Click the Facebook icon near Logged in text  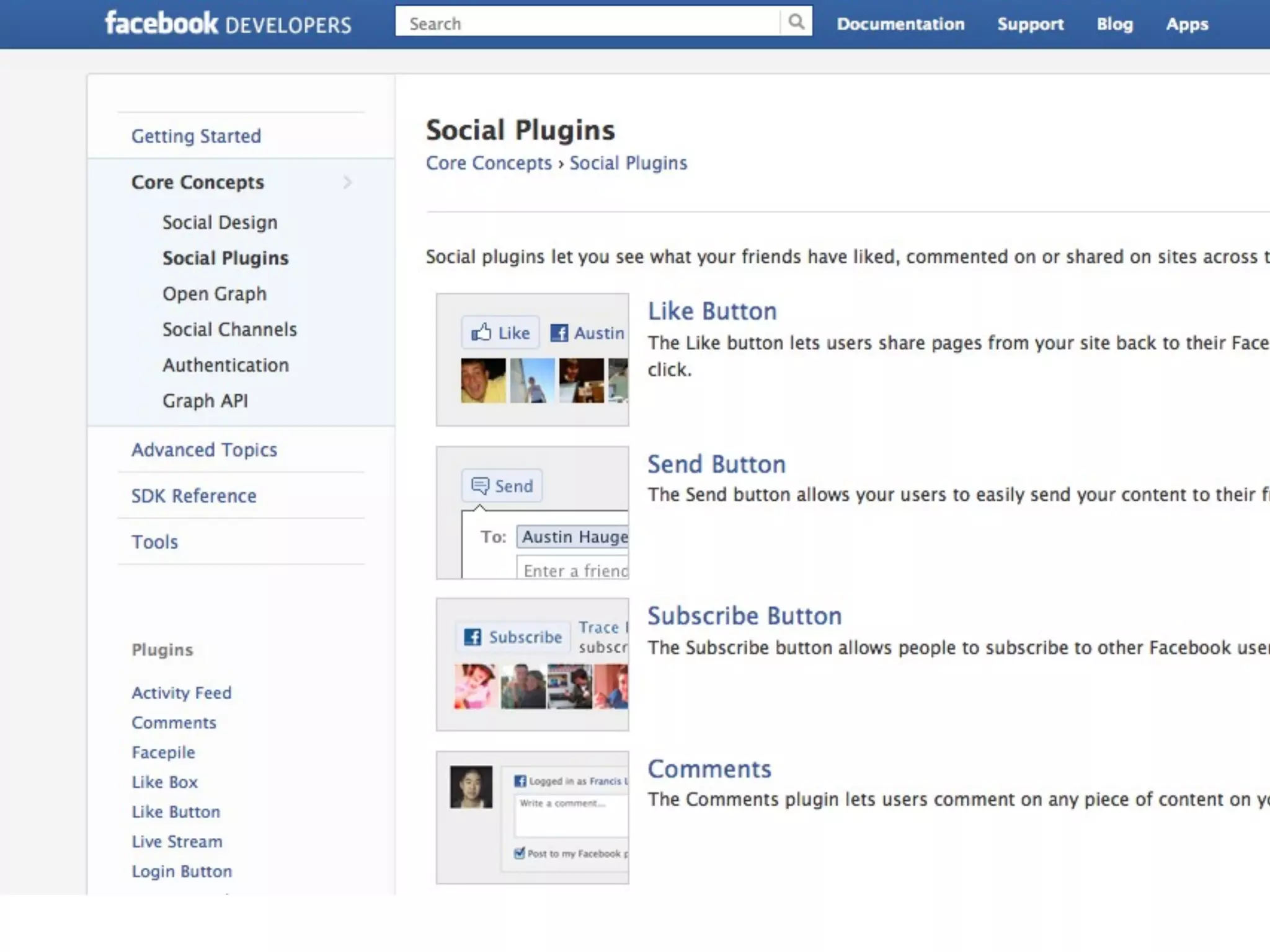(x=520, y=781)
